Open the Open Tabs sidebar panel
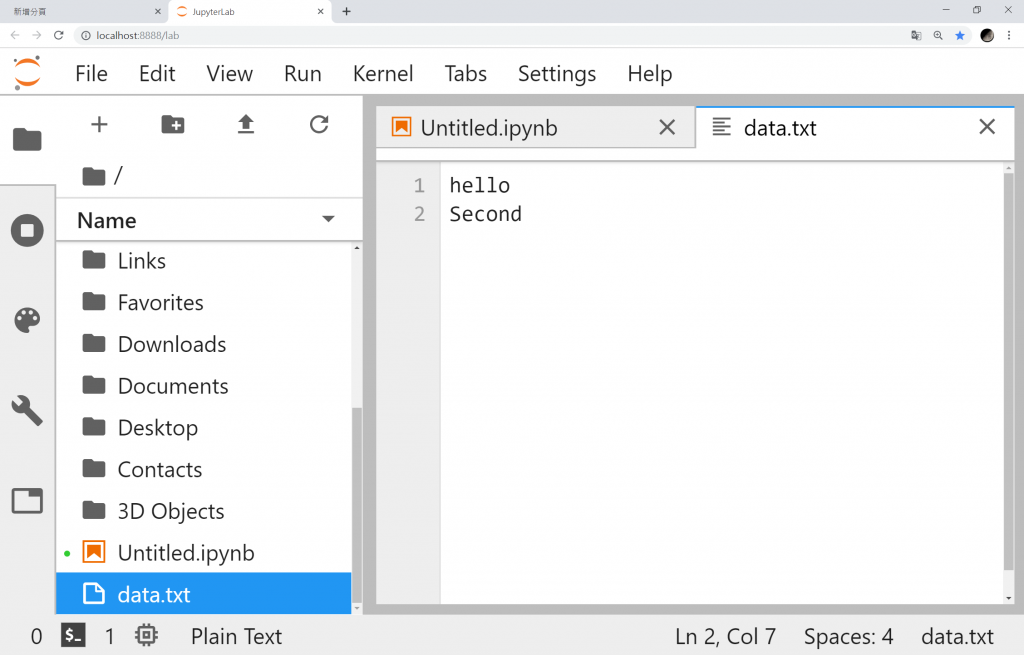 pyautogui.click(x=27, y=500)
